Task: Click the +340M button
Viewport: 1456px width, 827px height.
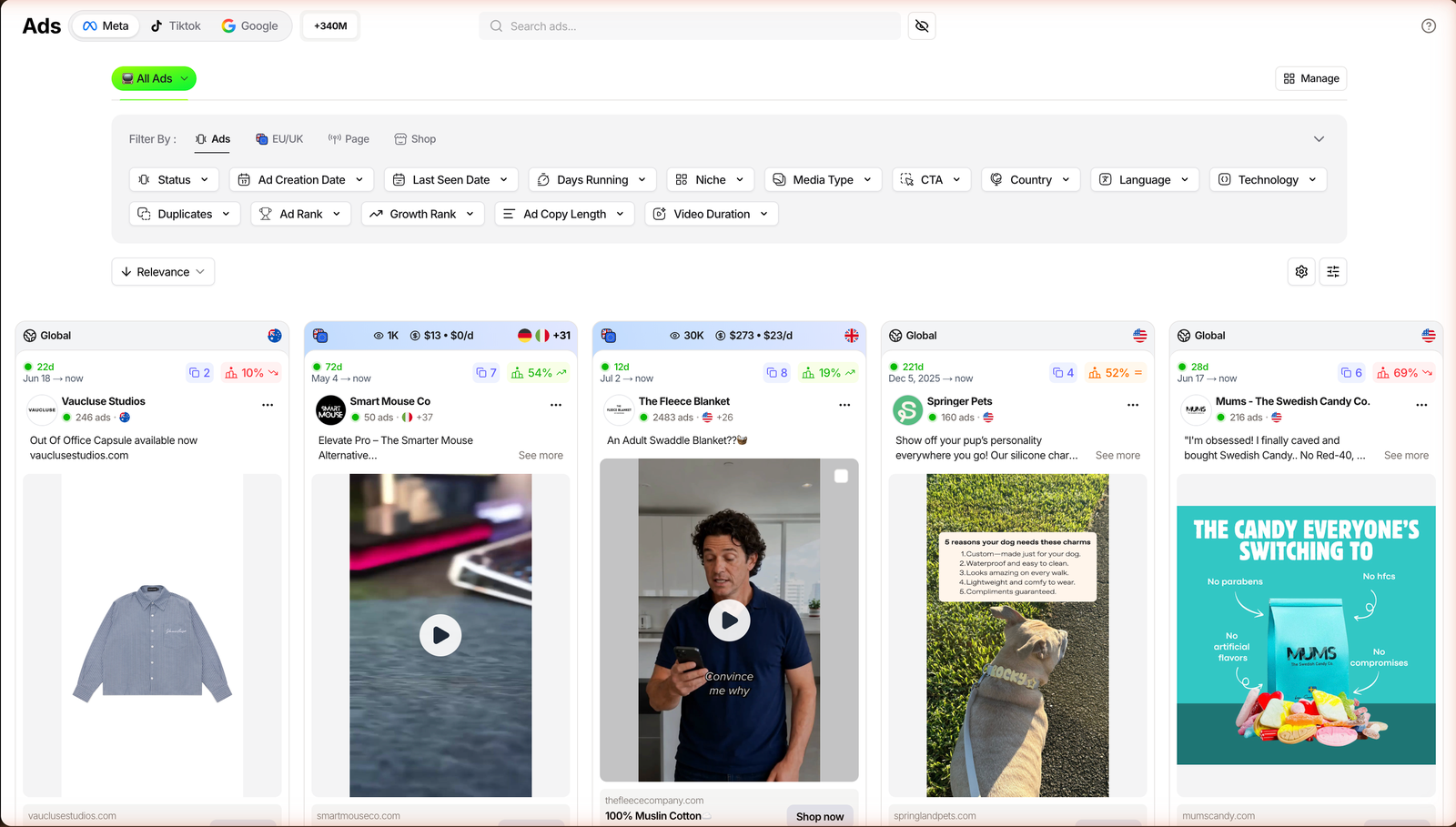Action: [x=330, y=25]
